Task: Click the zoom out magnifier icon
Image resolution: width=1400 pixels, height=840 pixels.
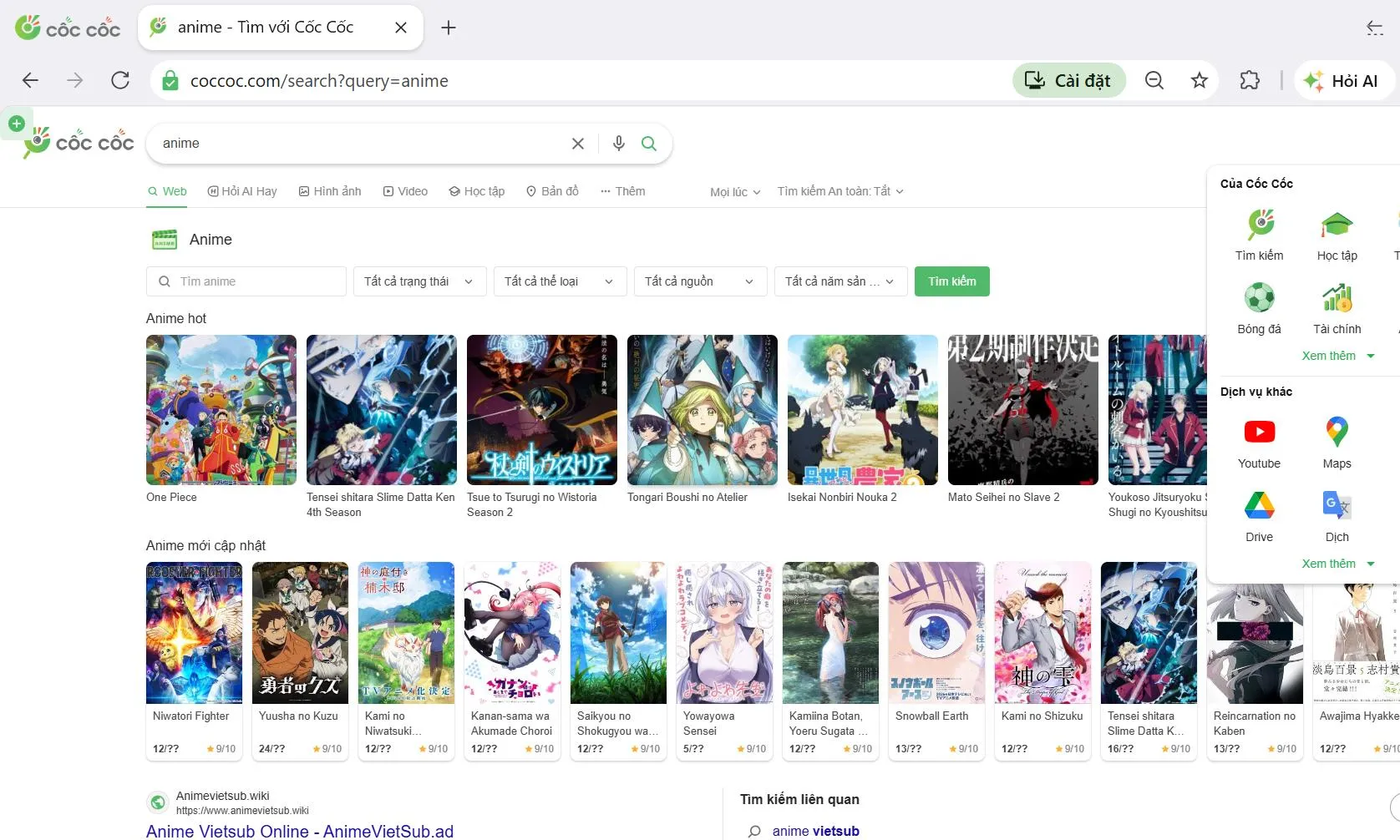Action: point(1154,80)
